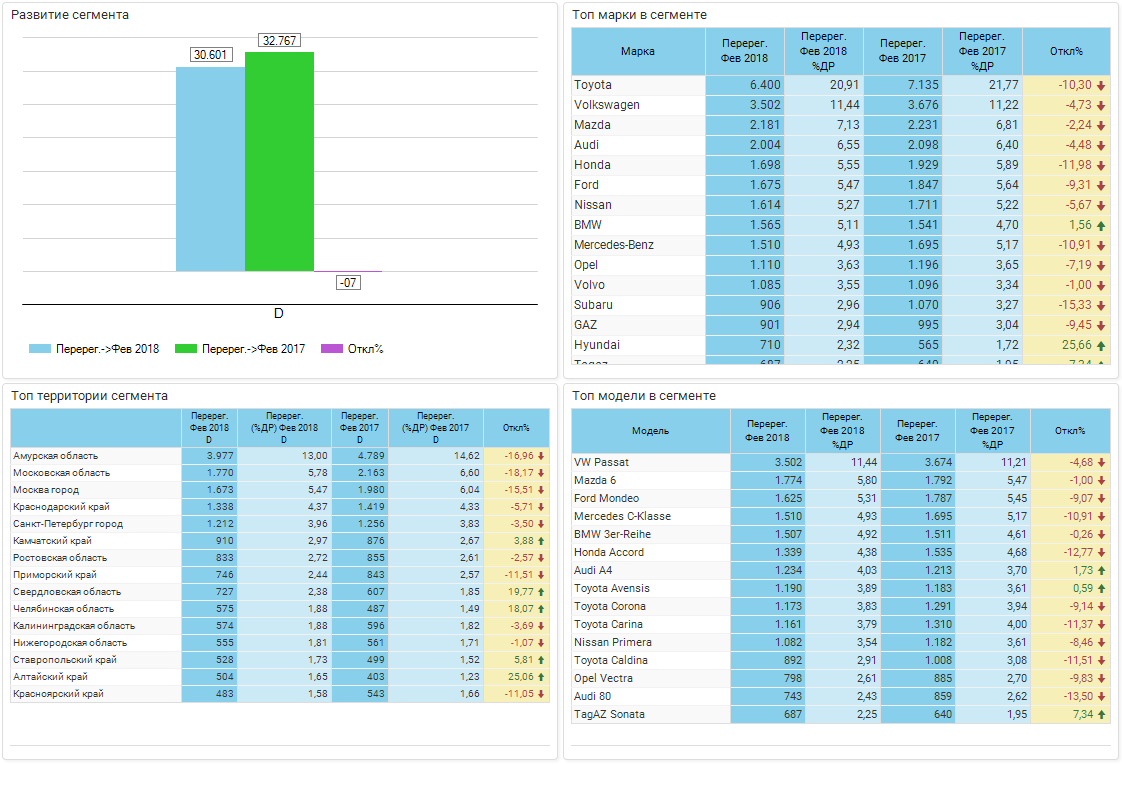The width and height of the screenshot is (1122, 793).
Task: Click the red down arrow in the Honda Accord row
Action: point(1101,553)
